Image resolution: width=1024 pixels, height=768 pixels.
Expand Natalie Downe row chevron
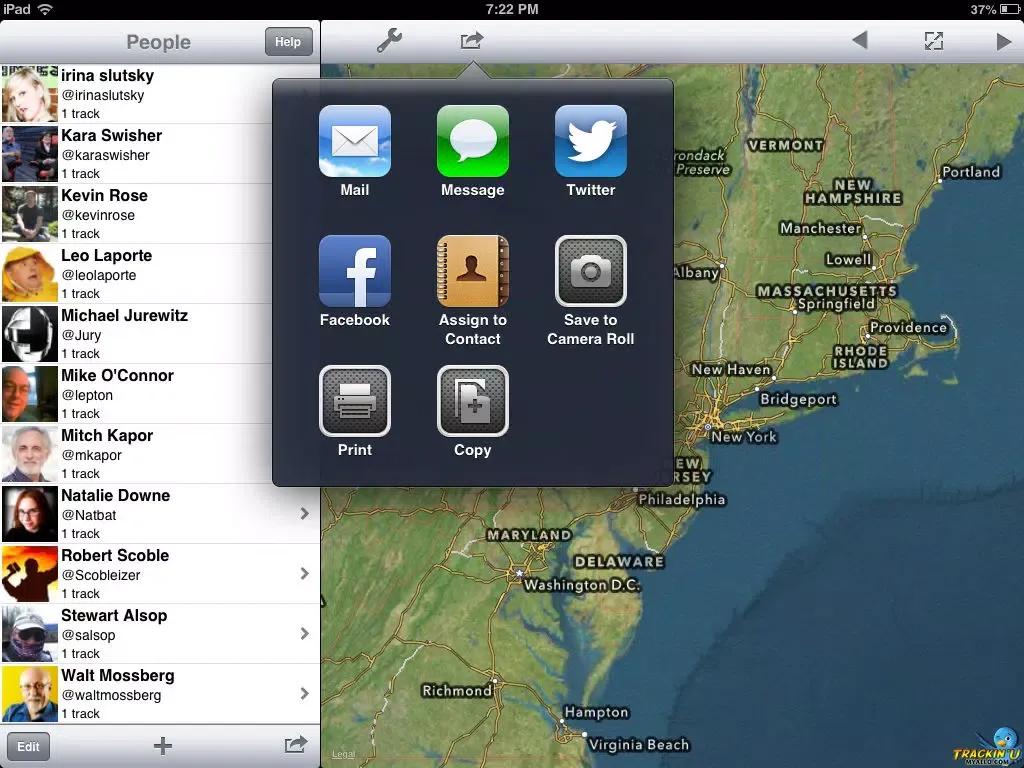(304, 514)
